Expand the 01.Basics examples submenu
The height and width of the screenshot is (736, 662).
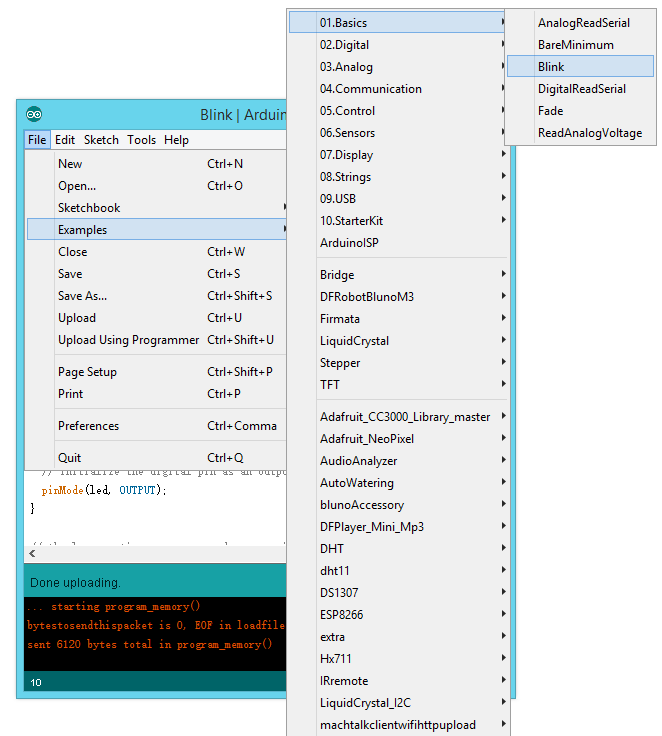click(397, 23)
